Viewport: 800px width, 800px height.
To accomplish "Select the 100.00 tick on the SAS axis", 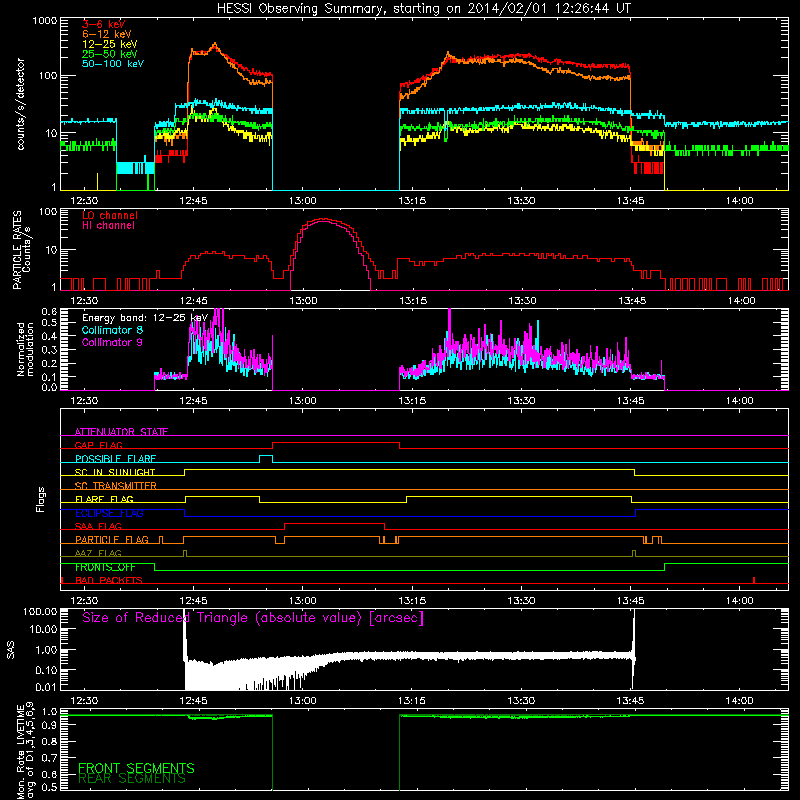I will pyautogui.click(x=41, y=611).
